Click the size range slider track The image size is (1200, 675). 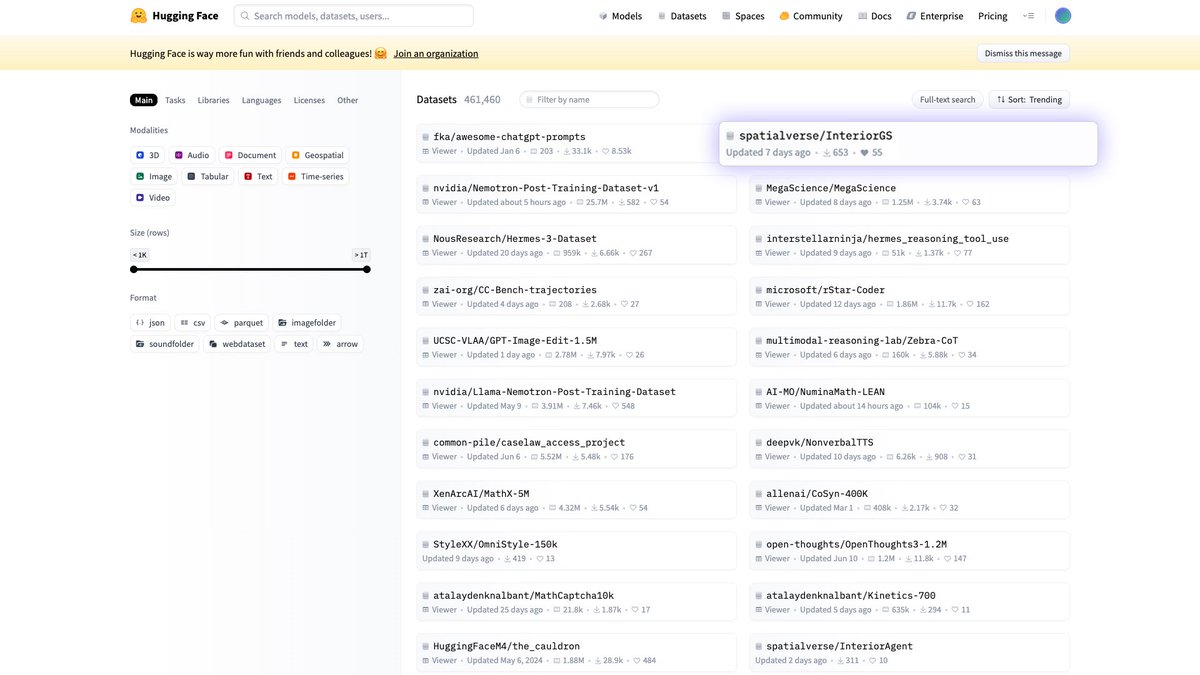click(250, 269)
